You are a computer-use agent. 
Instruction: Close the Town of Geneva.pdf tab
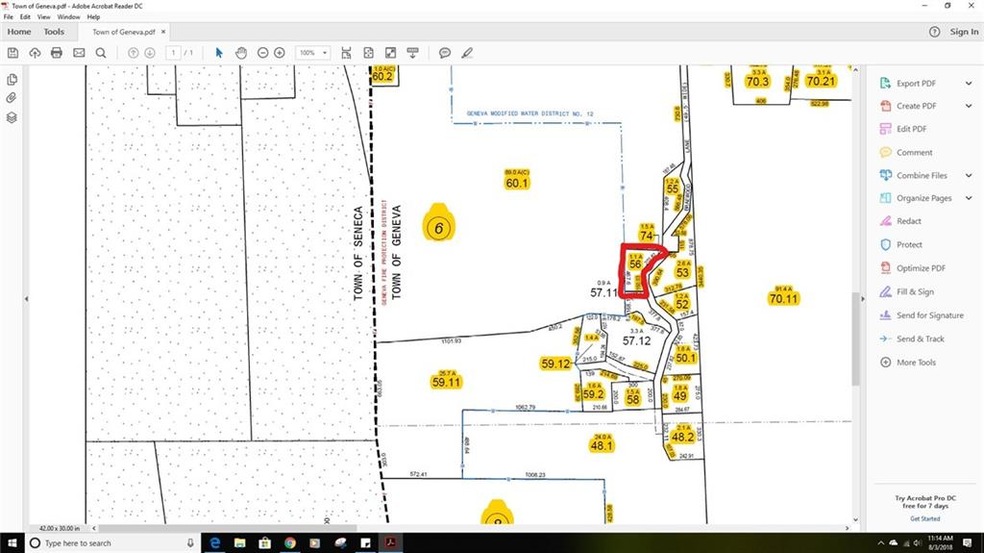pos(163,31)
